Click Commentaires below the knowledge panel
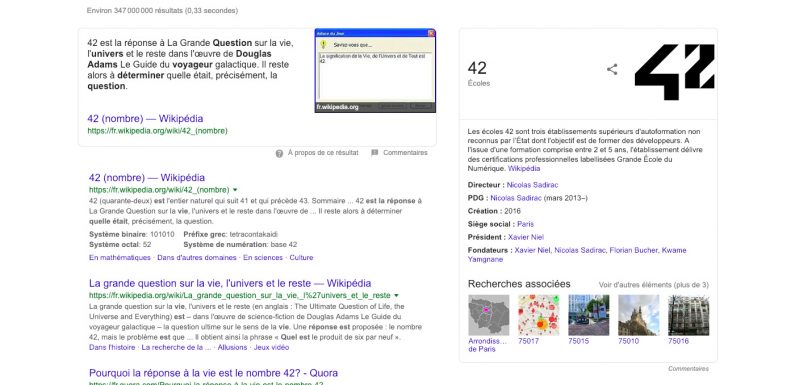The height and width of the screenshot is (385, 795). [x=688, y=369]
